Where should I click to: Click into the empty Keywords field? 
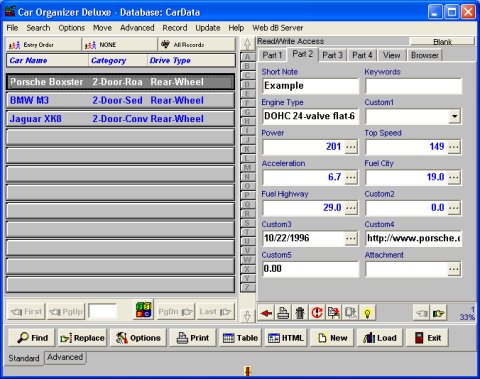(413, 86)
